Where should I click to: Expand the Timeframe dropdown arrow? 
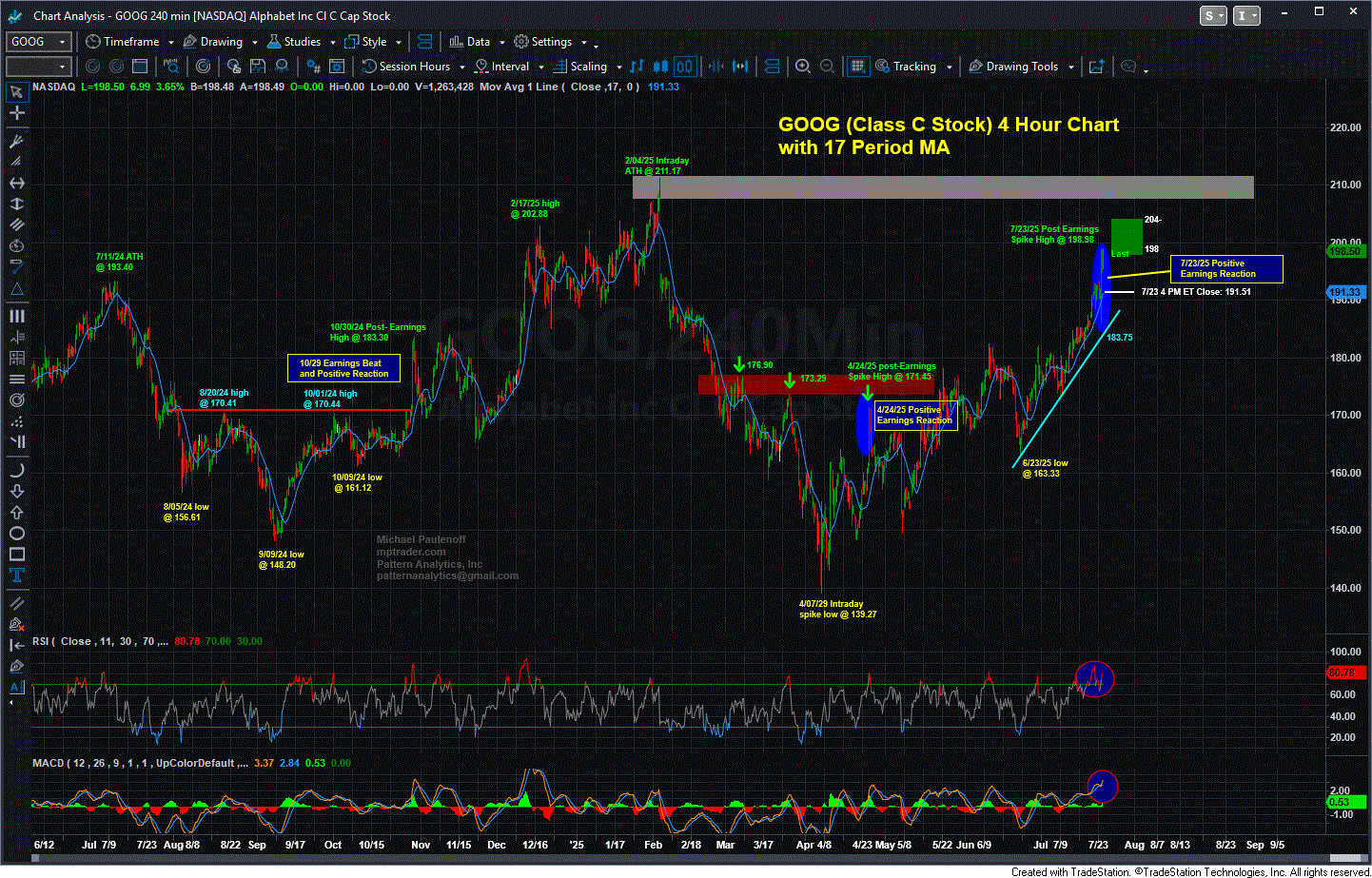point(171,43)
